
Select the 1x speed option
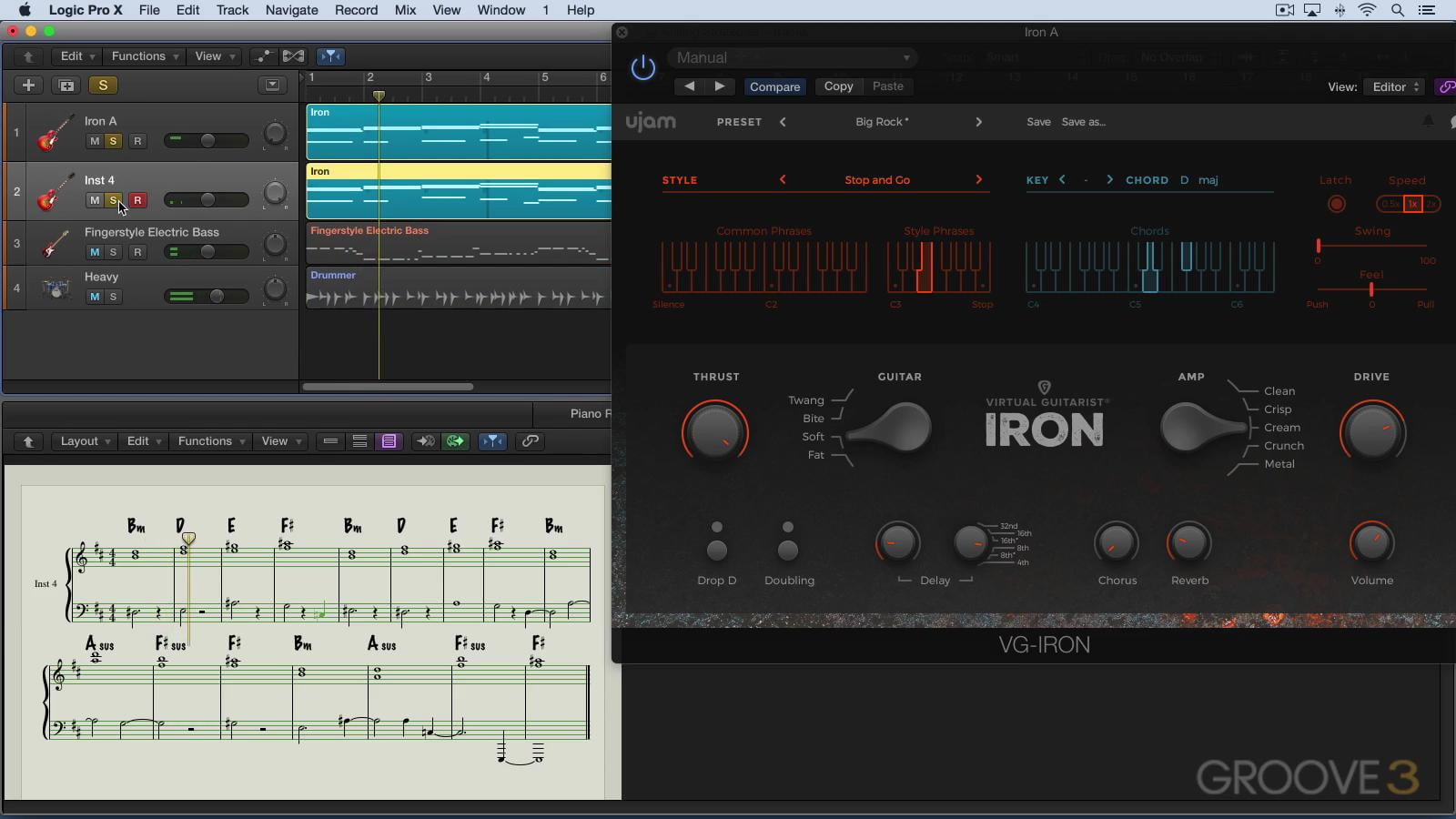click(x=1412, y=204)
